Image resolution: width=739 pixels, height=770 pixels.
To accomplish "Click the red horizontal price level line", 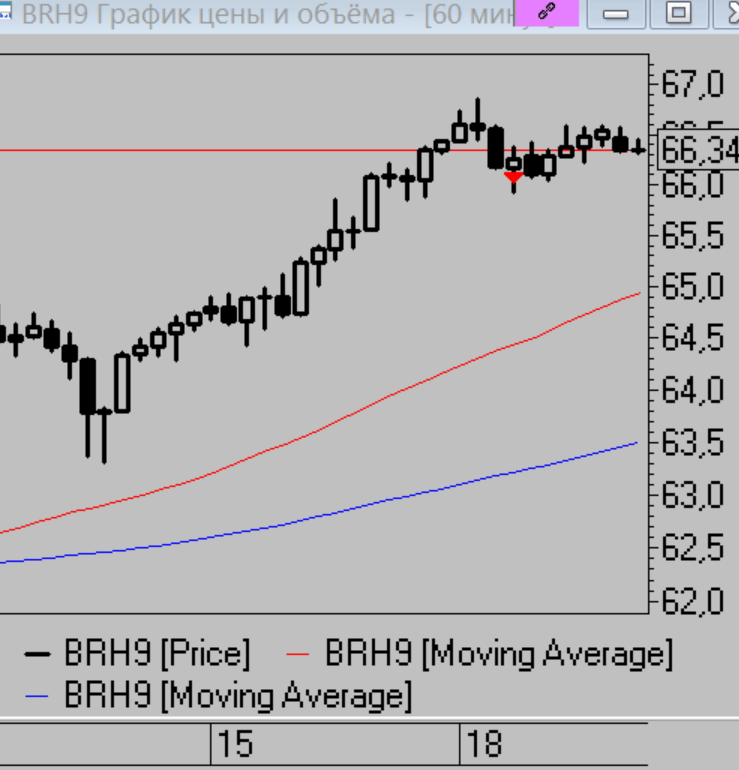I will pos(200,151).
